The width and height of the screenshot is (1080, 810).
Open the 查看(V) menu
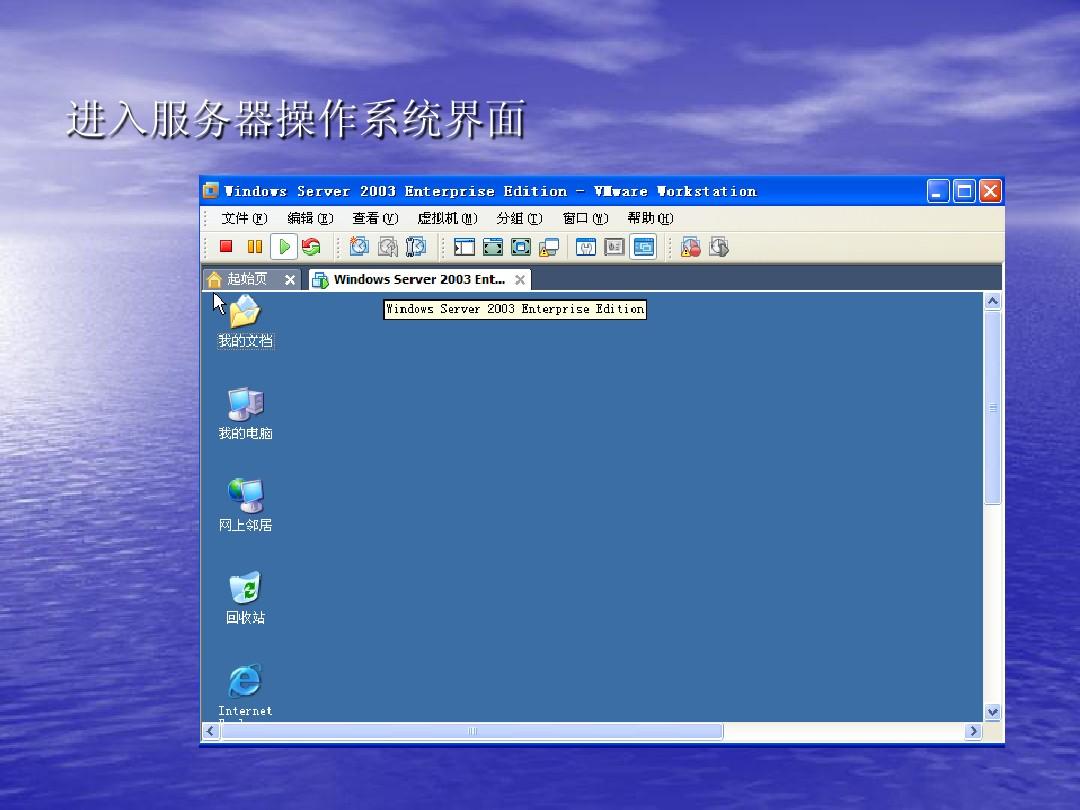(x=375, y=218)
